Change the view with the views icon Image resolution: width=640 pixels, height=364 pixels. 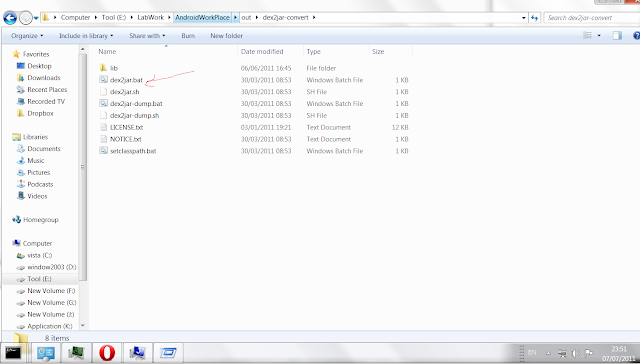pyautogui.click(x=587, y=36)
